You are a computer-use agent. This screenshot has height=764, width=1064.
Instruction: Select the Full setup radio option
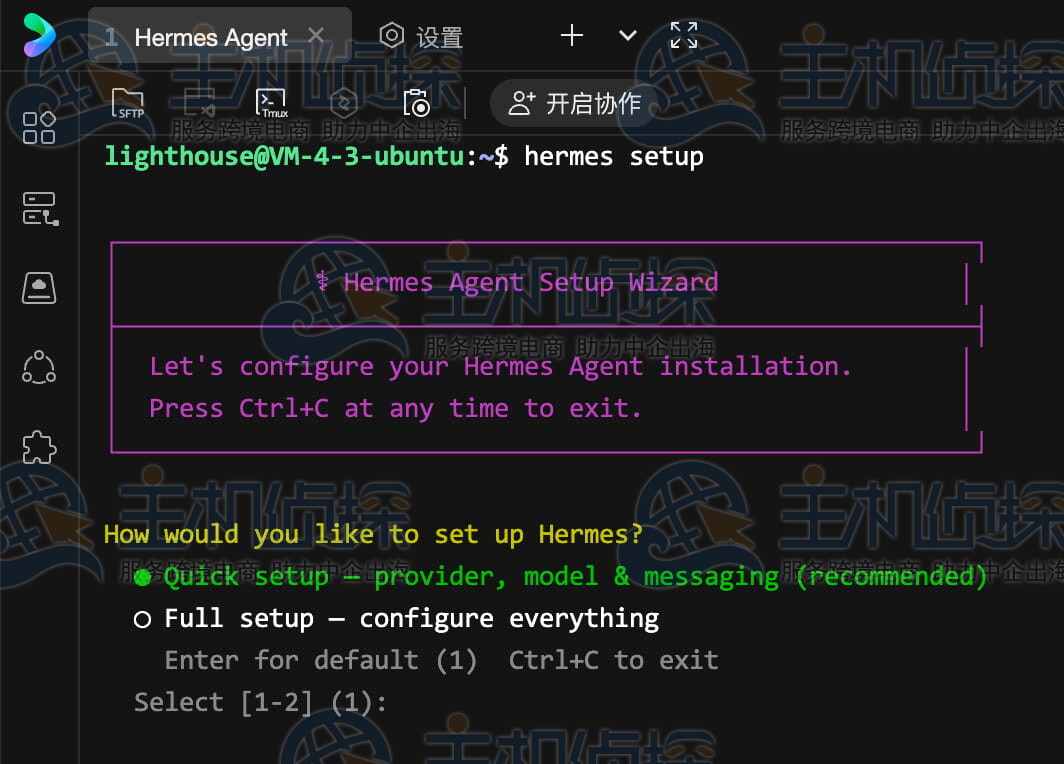[x=142, y=620]
